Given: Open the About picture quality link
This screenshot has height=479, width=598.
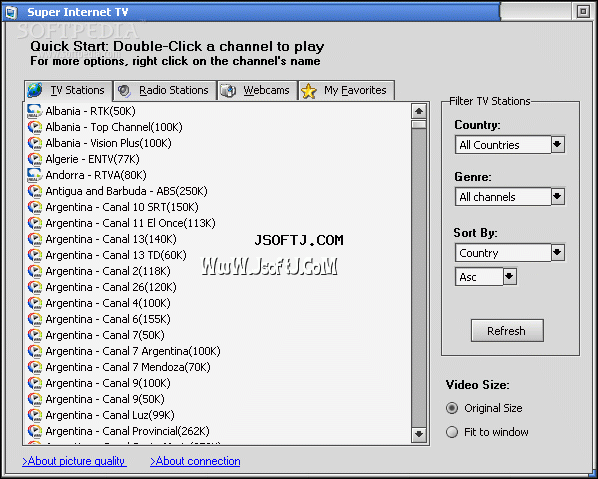Looking at the screenshot, I should click(74, 461).
